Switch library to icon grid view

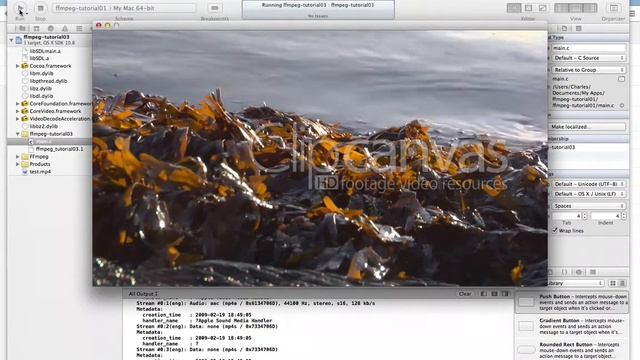[x=613, y=283]
